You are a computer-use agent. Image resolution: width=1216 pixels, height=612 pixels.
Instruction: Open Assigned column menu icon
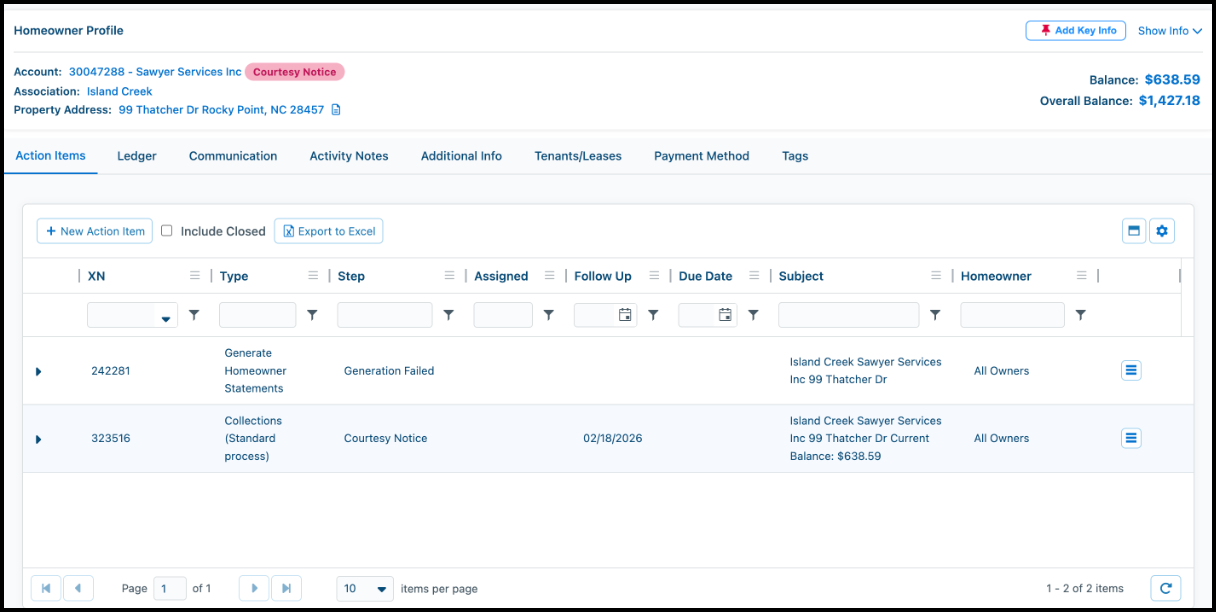pos(550,276)
